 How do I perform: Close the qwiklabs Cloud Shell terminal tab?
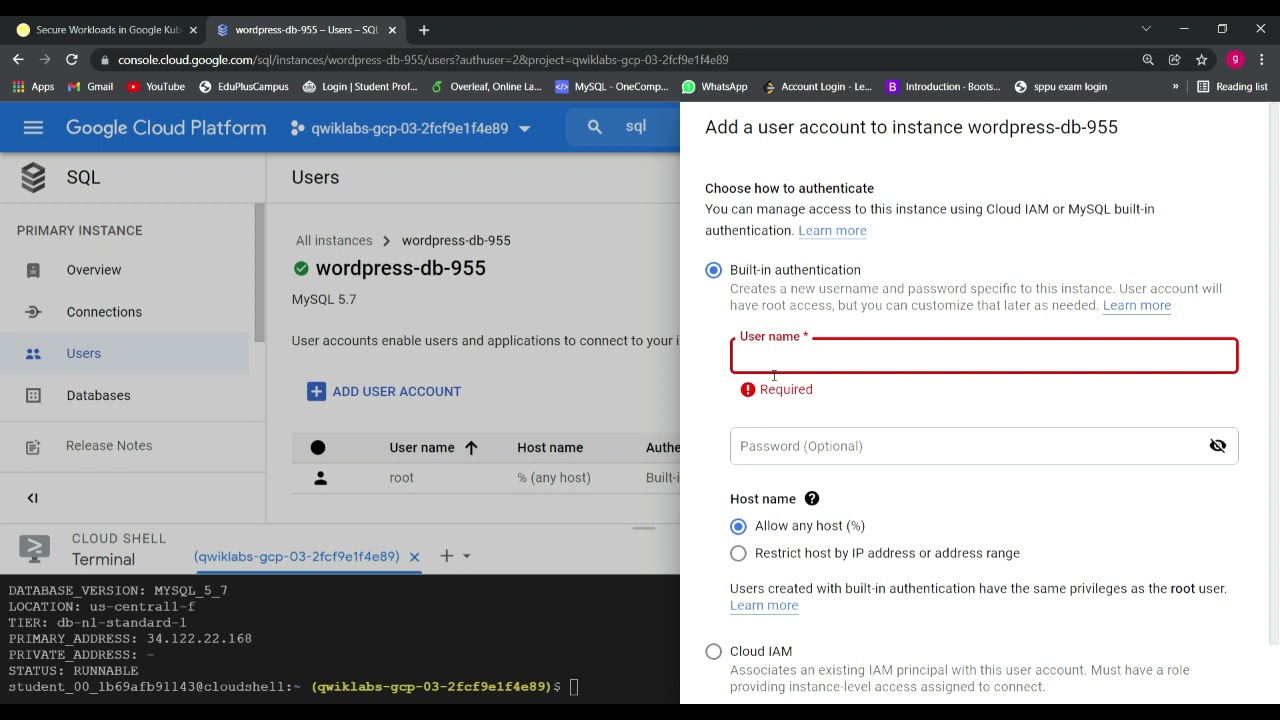pos(414,557)
